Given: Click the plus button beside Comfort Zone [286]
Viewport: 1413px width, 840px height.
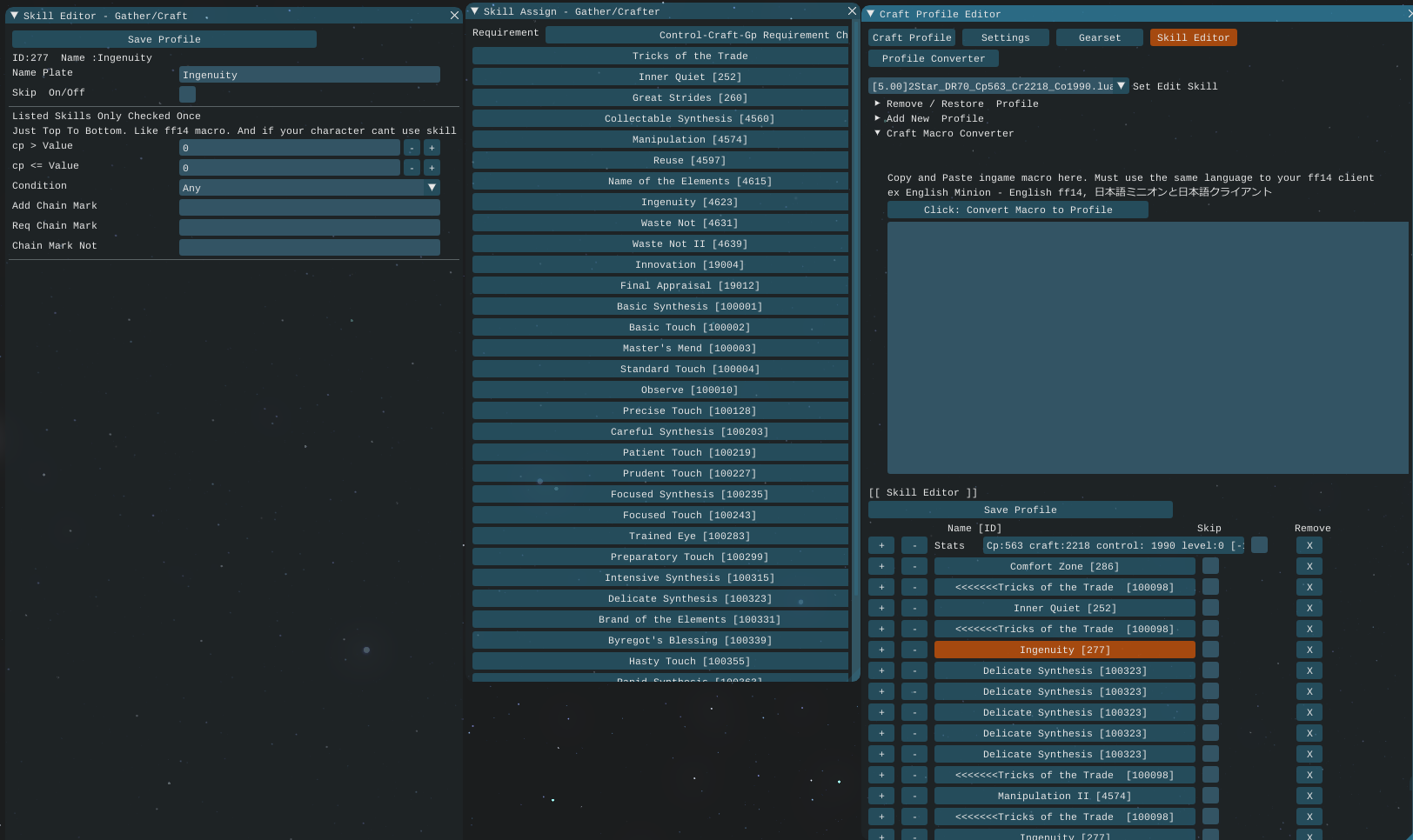Looking at the screenshot, I should pyautogui.click(x=881, y=566).
